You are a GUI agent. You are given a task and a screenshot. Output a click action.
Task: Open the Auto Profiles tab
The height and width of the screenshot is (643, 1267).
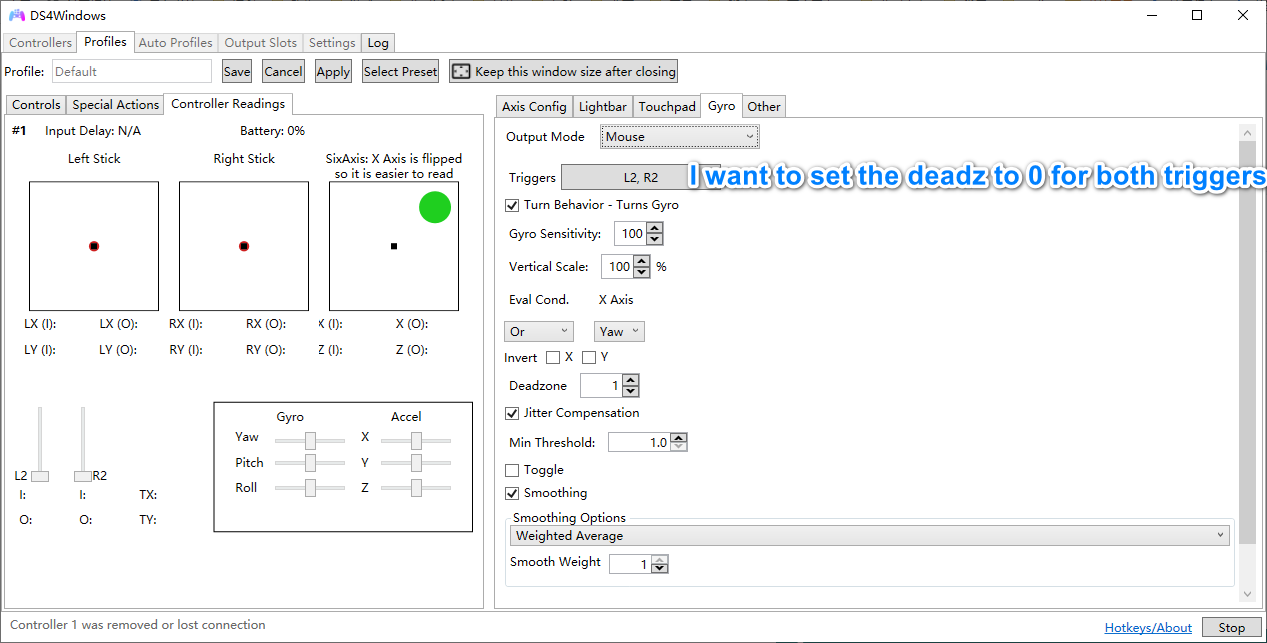click(x=175, y=43)
